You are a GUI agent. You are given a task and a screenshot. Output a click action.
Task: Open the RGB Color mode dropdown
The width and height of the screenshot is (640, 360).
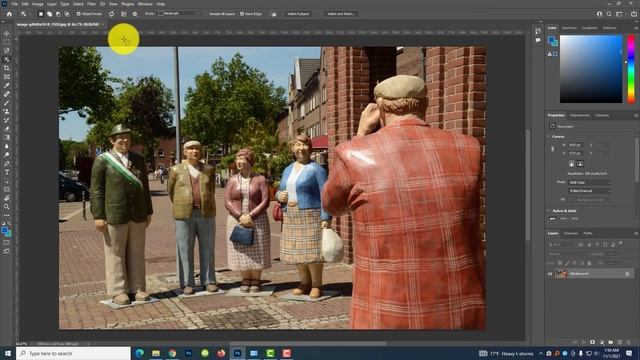tap(589, 182)
